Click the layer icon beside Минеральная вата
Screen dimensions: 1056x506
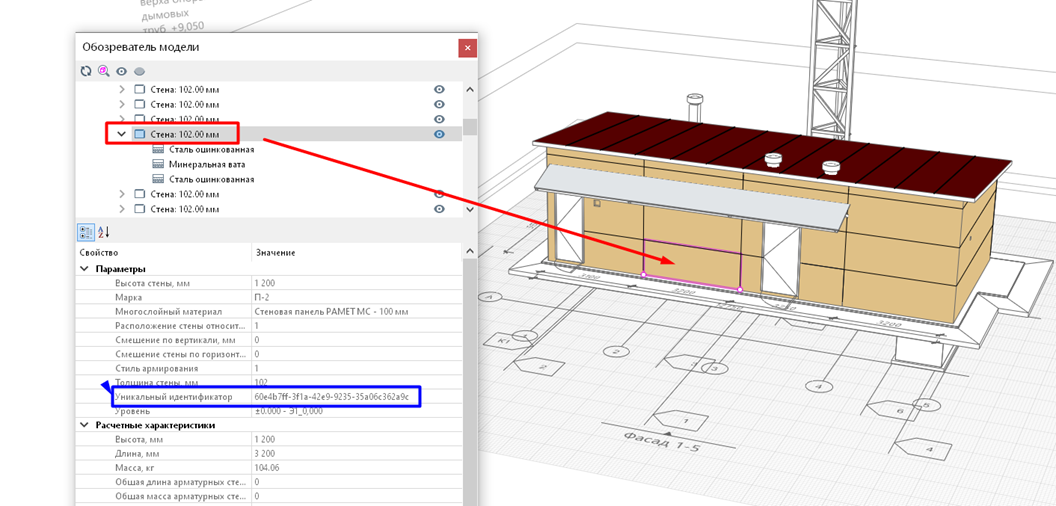pyautogui.click(x=158, y=164)
